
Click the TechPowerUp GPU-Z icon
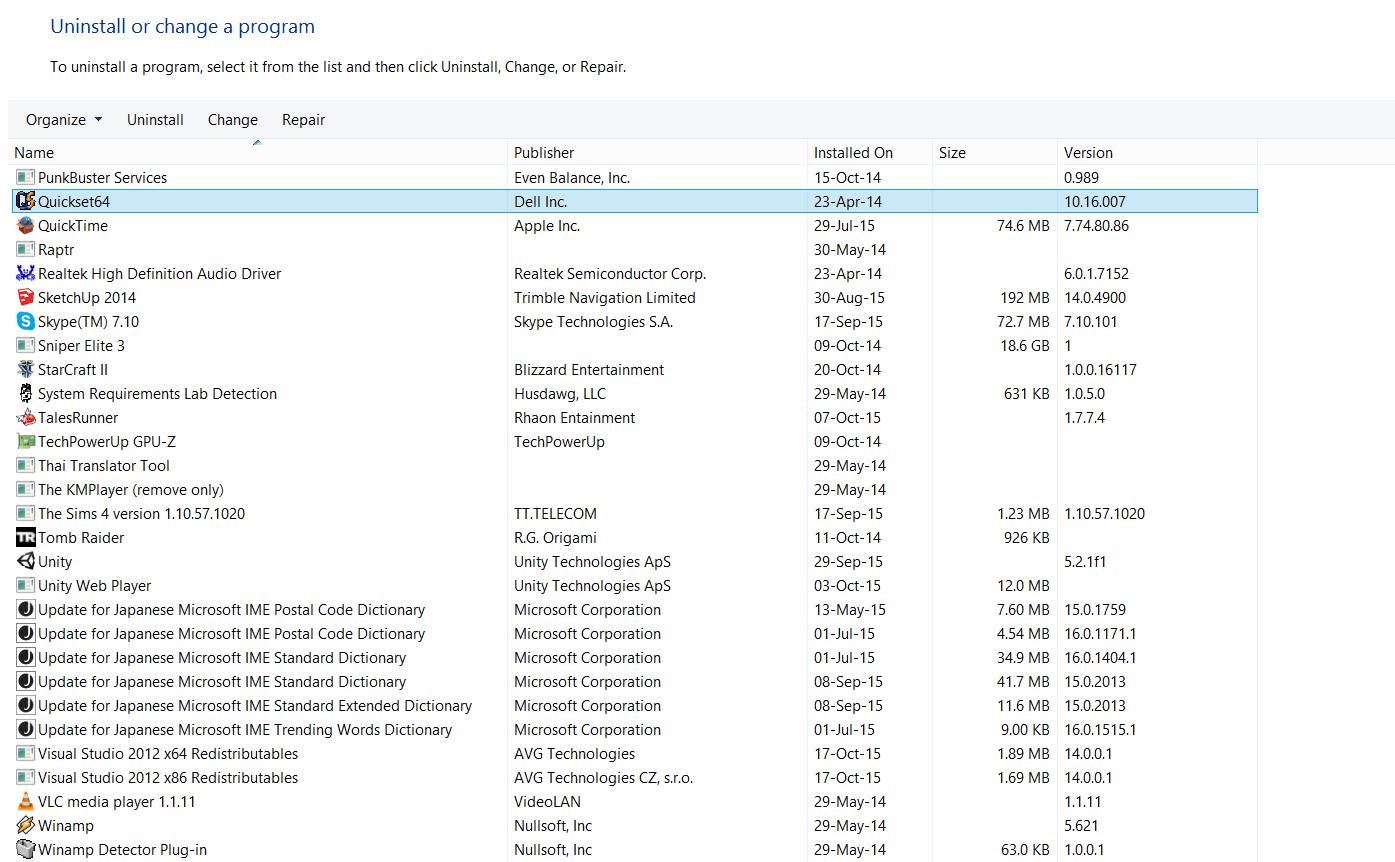(26, 441)
